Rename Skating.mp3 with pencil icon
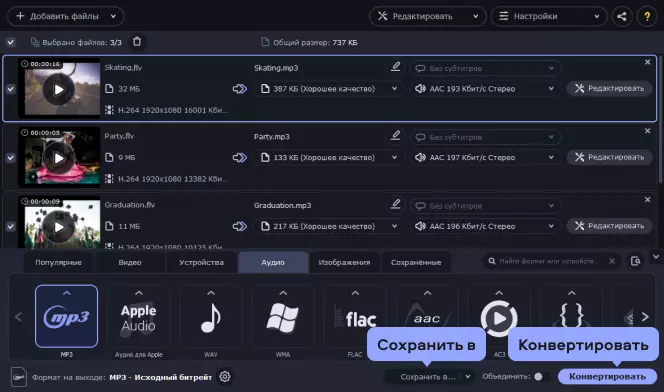 [396, 66]
